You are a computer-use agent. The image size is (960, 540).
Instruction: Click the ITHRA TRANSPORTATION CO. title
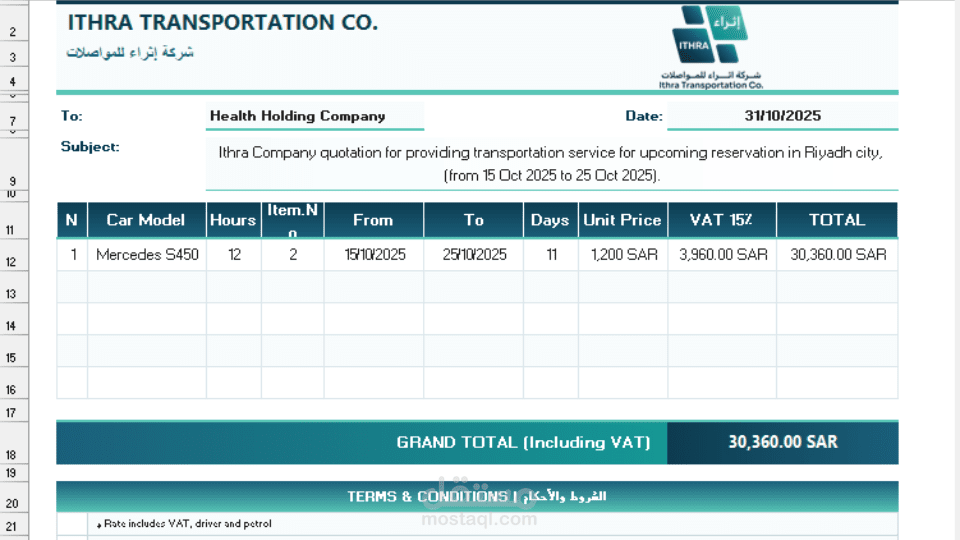(223, 23)
